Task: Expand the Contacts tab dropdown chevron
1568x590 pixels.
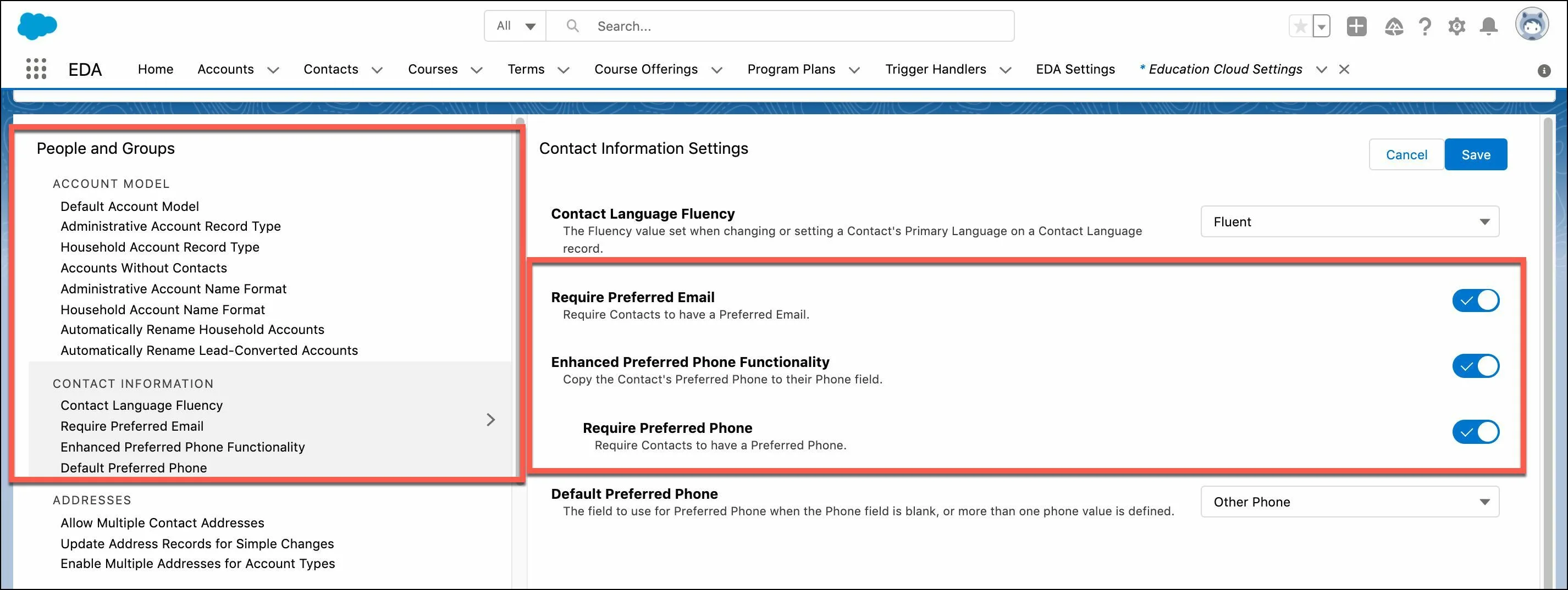Action: (x=377, y=70)
